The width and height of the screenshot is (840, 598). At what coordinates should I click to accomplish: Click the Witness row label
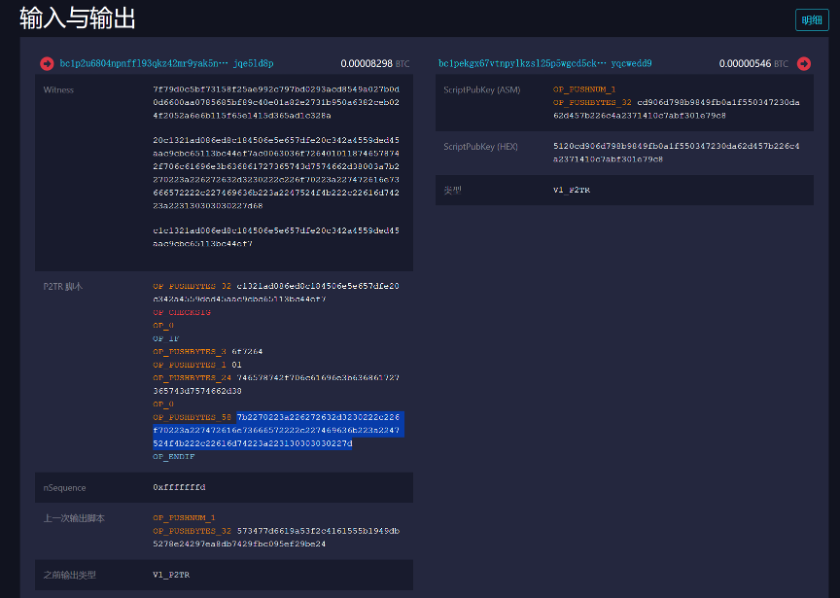pos(58,90)
